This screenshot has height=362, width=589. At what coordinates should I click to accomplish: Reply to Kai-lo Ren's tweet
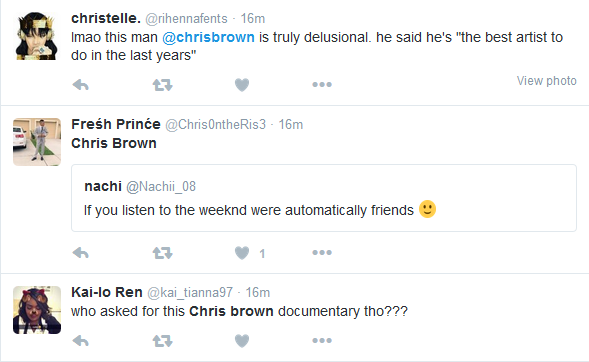[x=80, y=341]
